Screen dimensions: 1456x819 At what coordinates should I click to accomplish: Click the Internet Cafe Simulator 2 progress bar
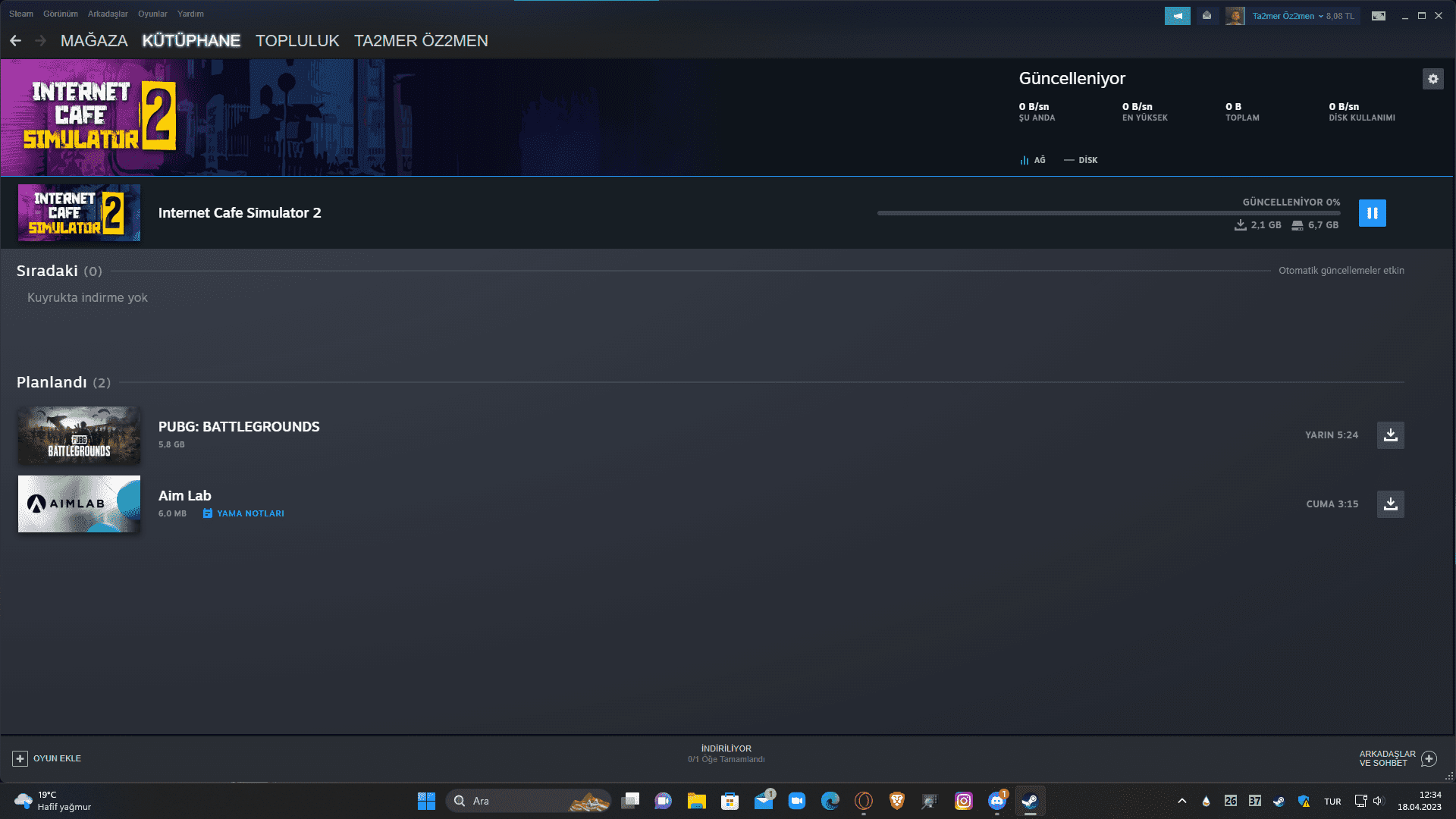1108,213
